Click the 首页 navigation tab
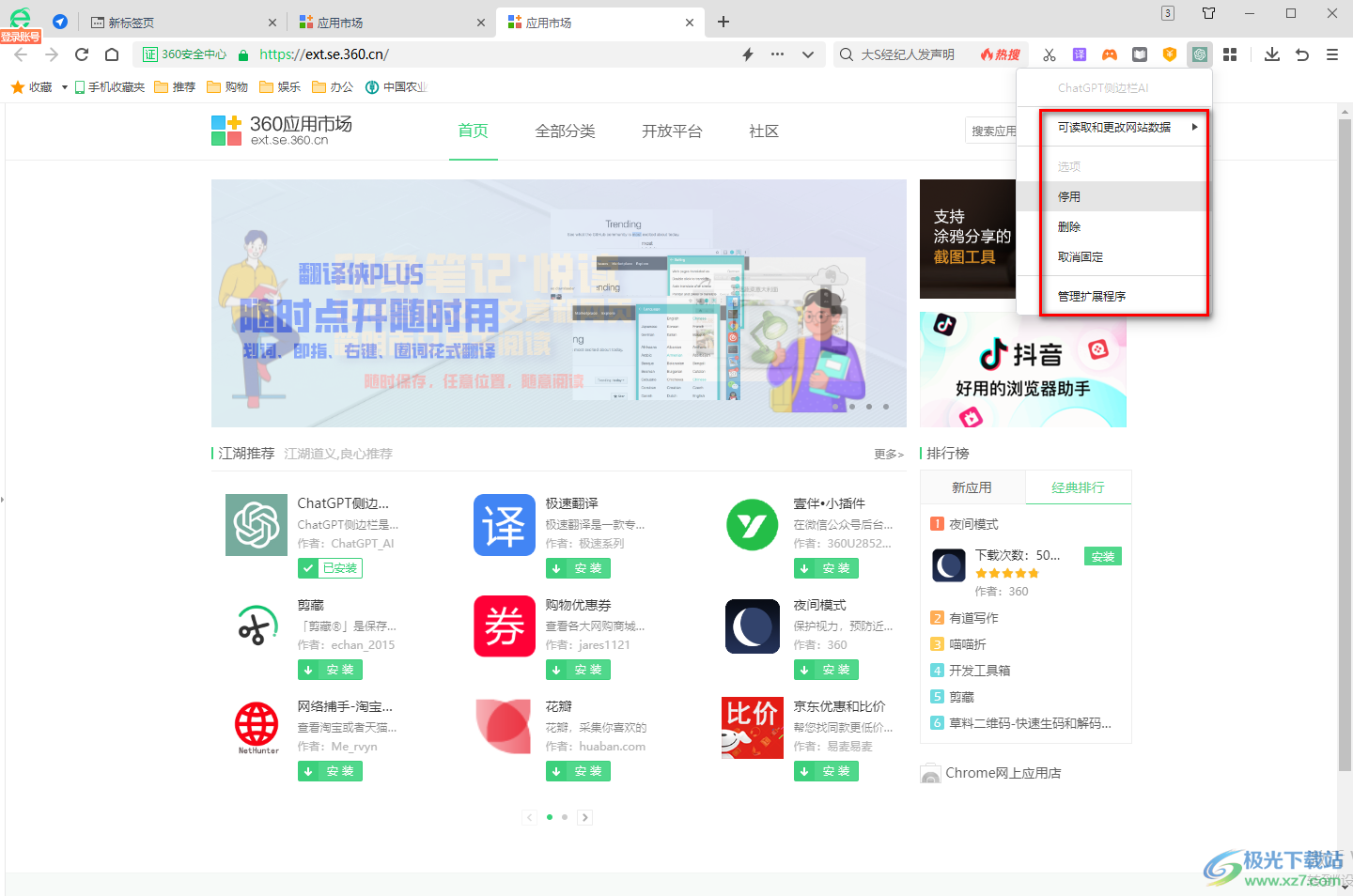This screenshot has height=896, width=1353. coord(473,131)
